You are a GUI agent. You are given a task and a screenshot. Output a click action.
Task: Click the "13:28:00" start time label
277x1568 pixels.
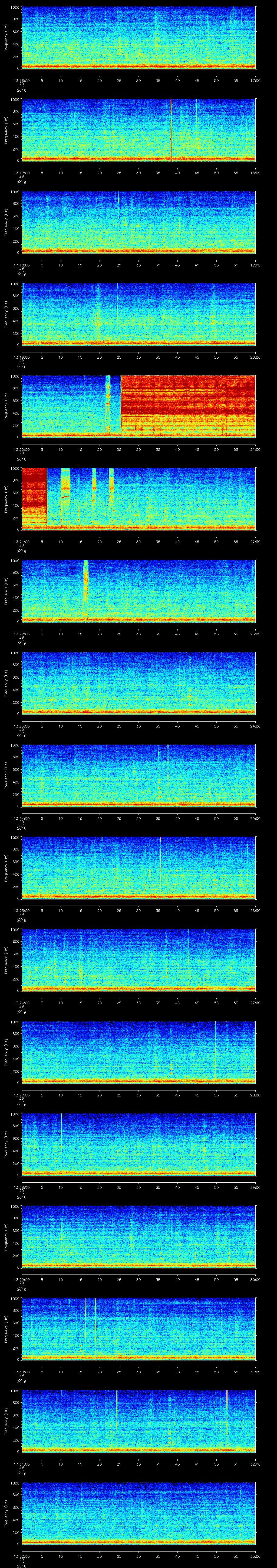pos(21,1187)
